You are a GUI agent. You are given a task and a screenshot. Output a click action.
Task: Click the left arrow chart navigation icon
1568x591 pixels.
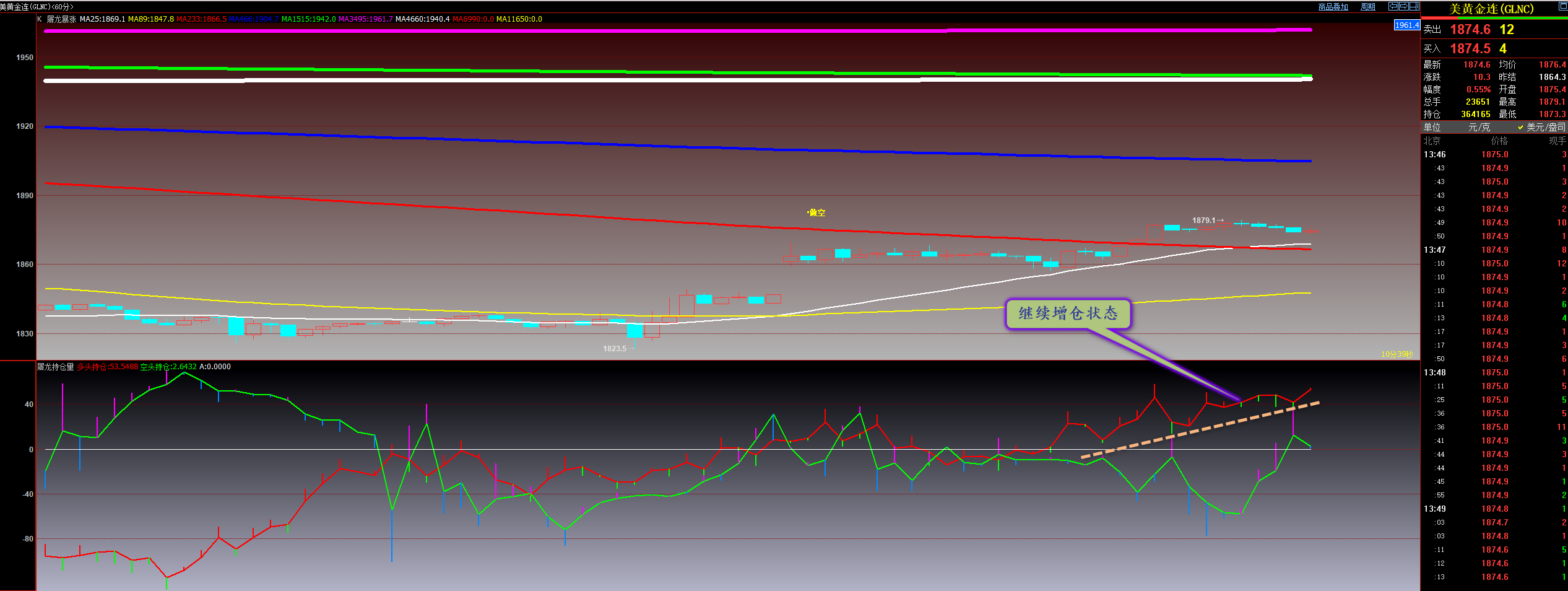coord(1393,6)
